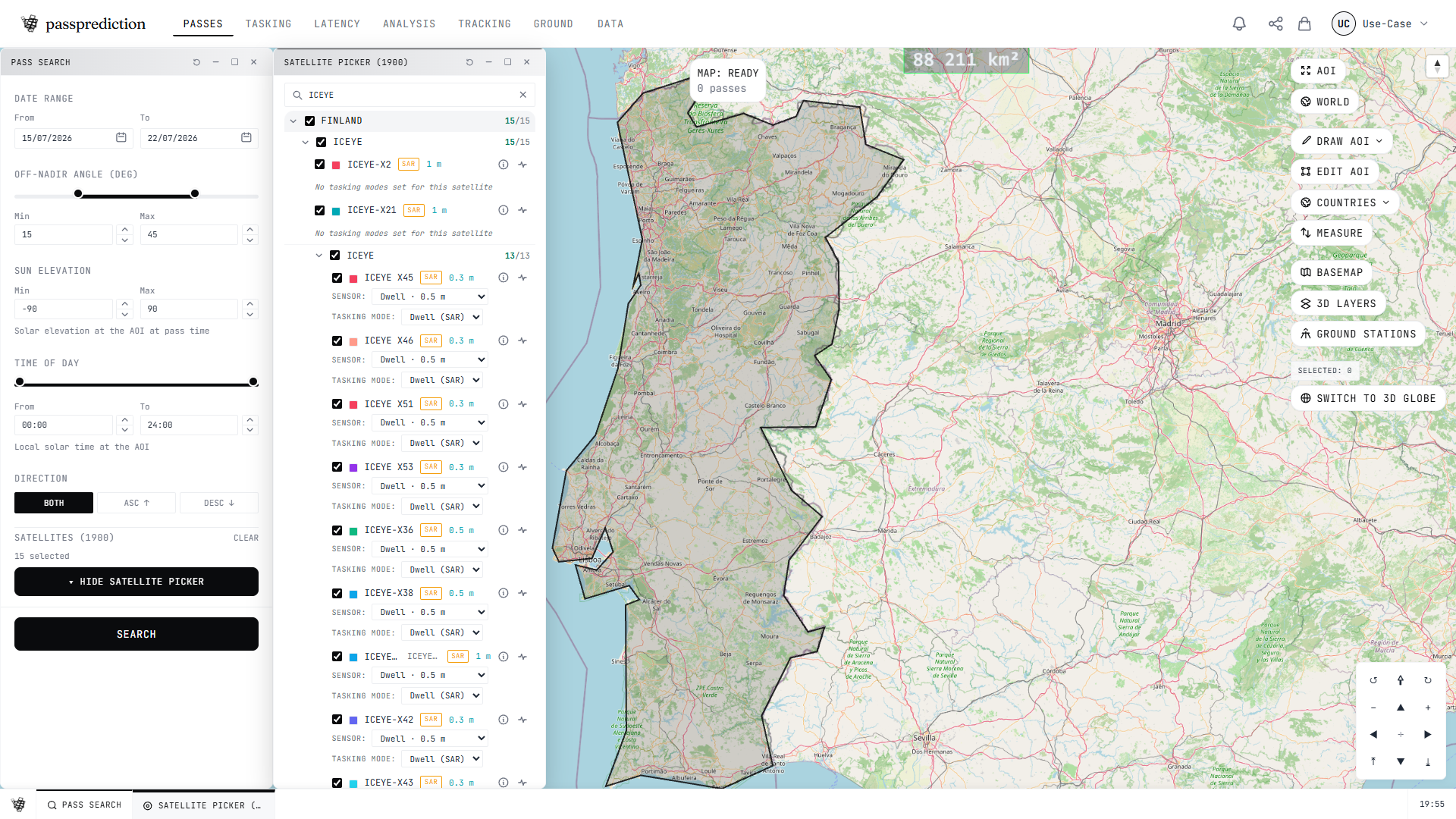Open the Sensor dropdown for ICEYE X45
This screenshot has width=1456, height=819.
pyautogui.click(x=430, y=297)
